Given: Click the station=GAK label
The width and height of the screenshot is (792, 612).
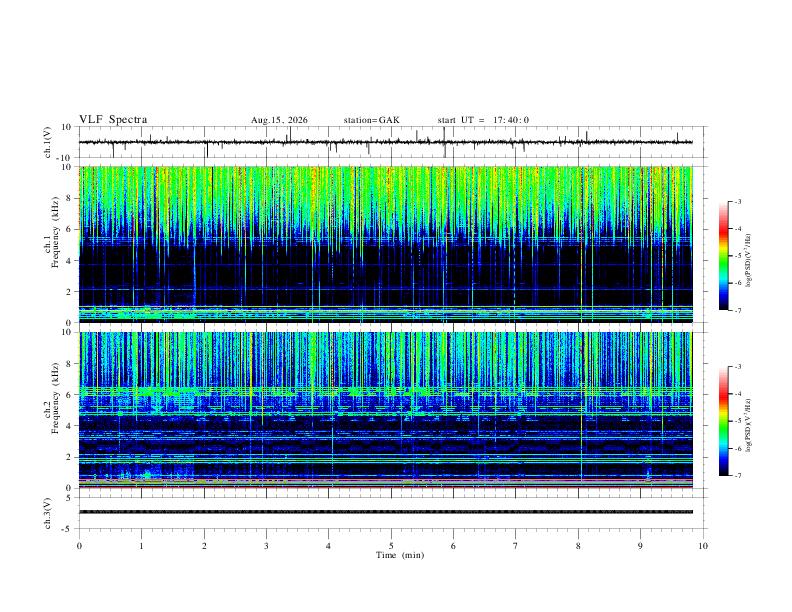Looking at the screenshot, I should (x=371, y=120).
